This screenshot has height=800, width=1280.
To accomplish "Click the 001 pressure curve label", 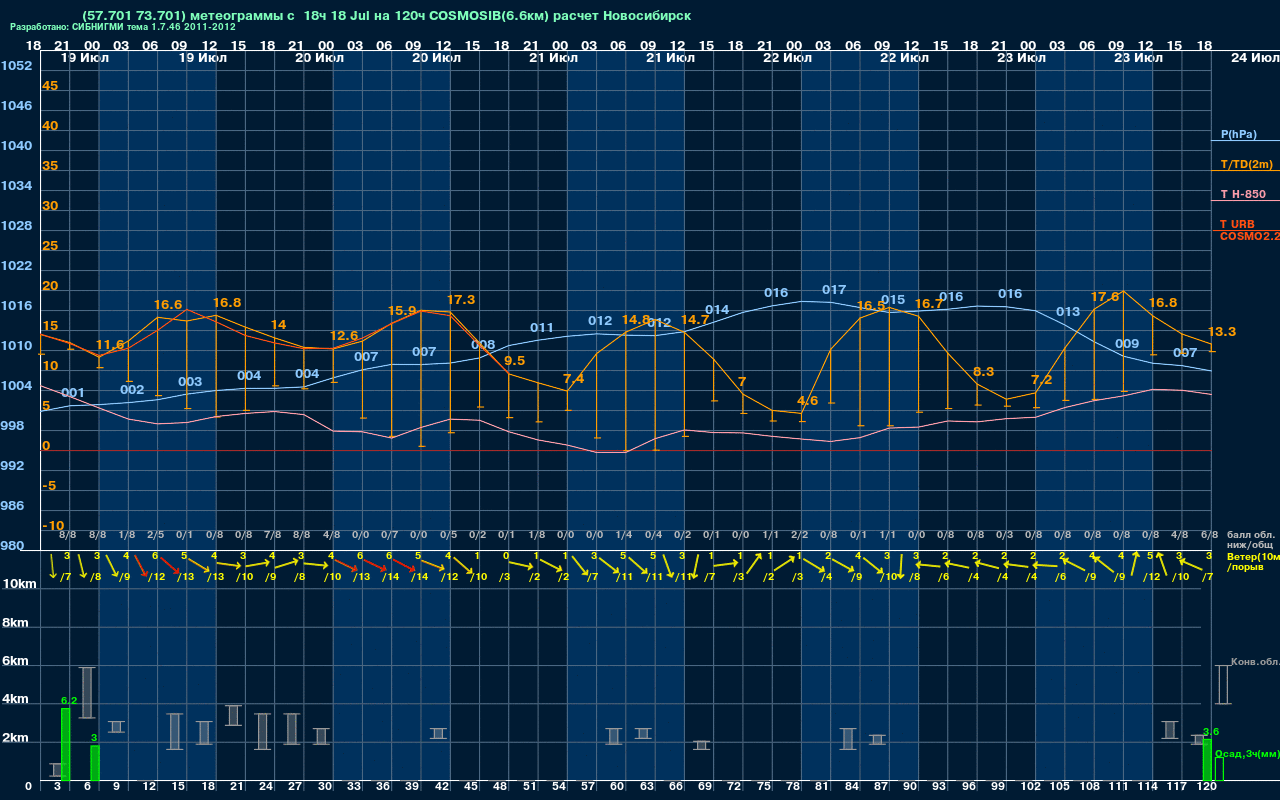I will (73, 393).
